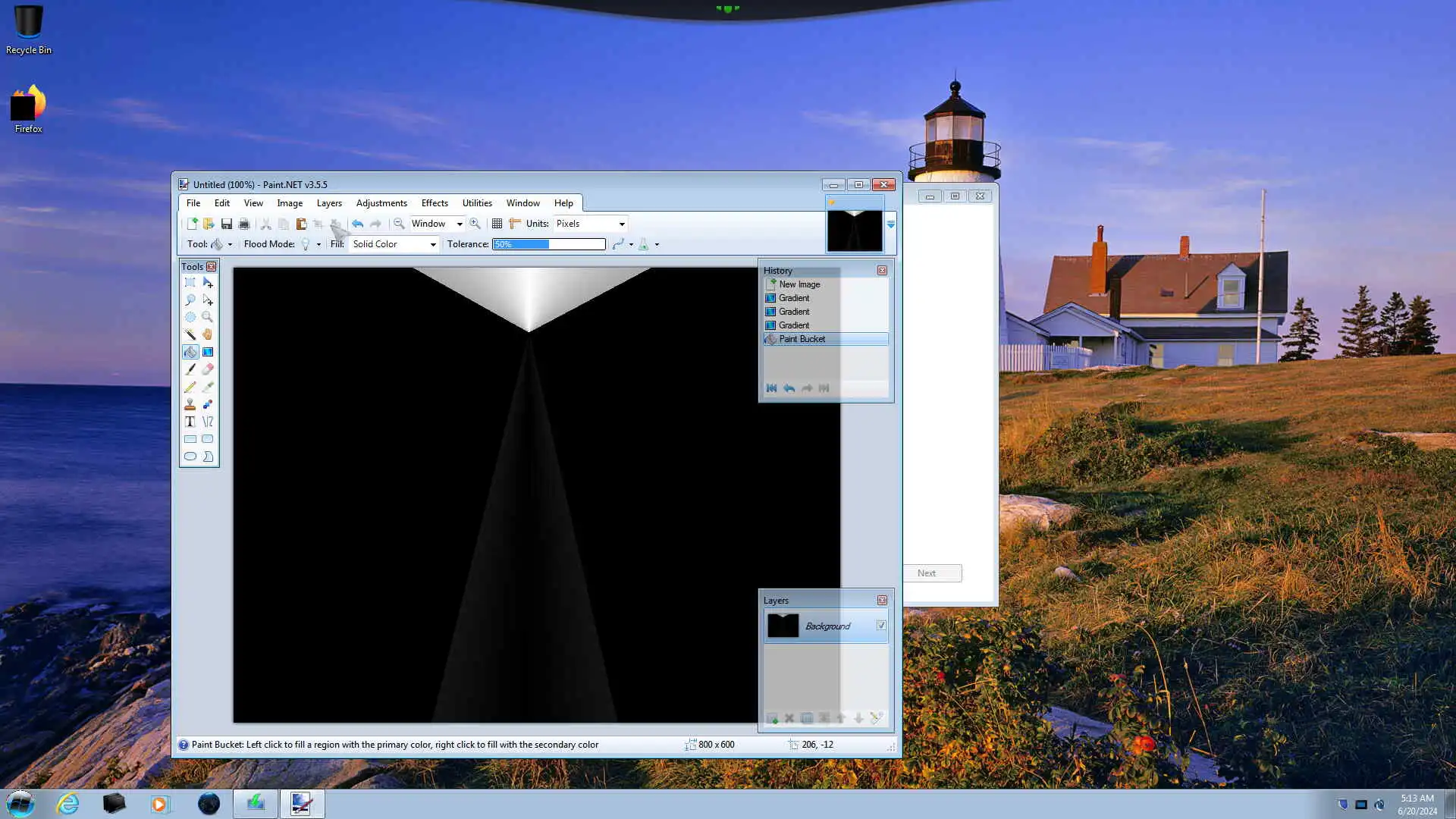Click the image thumbnail in the image list
This screenshot has width=1456, height=819.
[x=855, y=230]
